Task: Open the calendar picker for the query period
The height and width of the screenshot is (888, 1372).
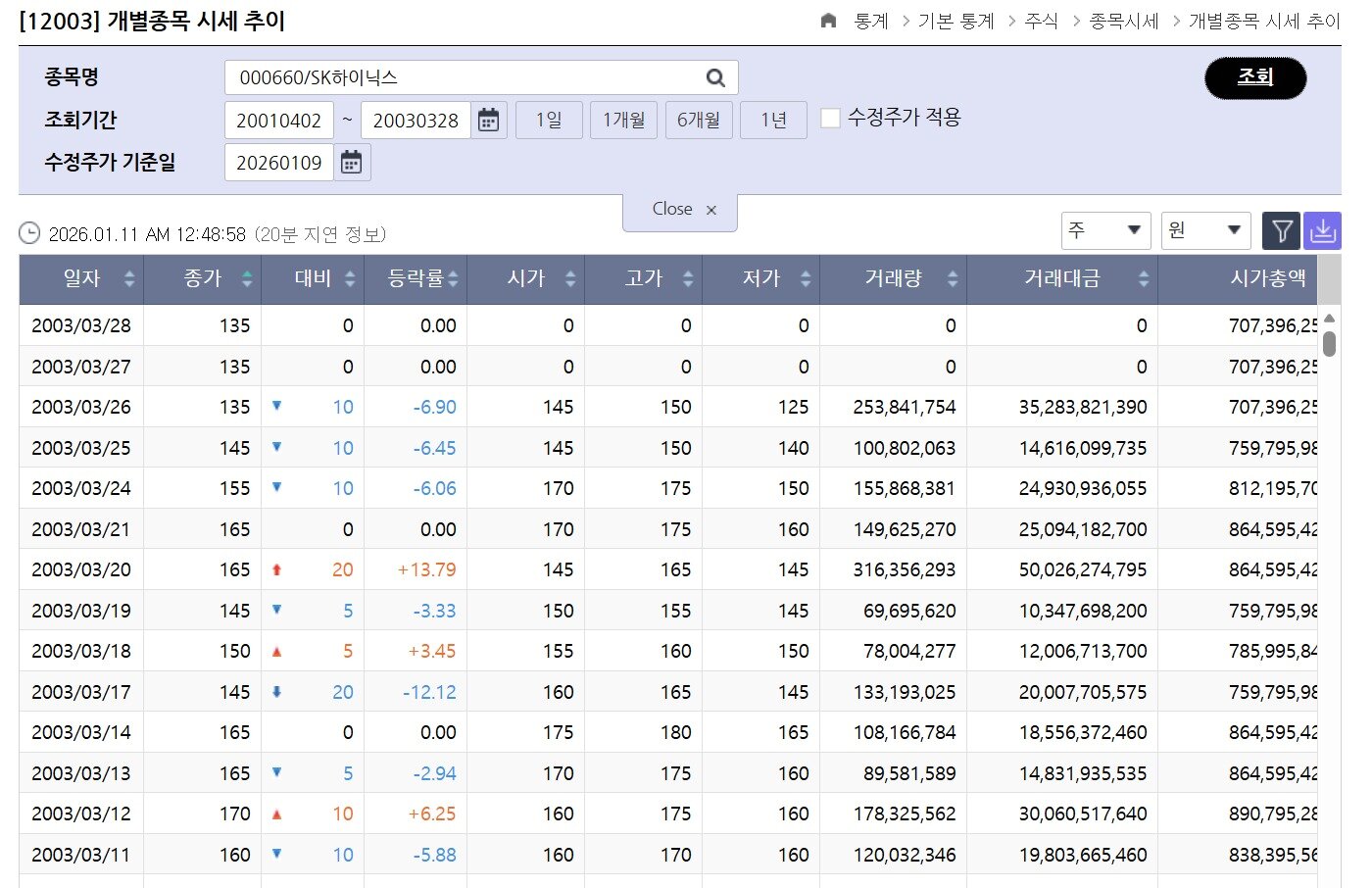Action: (488, 121)
